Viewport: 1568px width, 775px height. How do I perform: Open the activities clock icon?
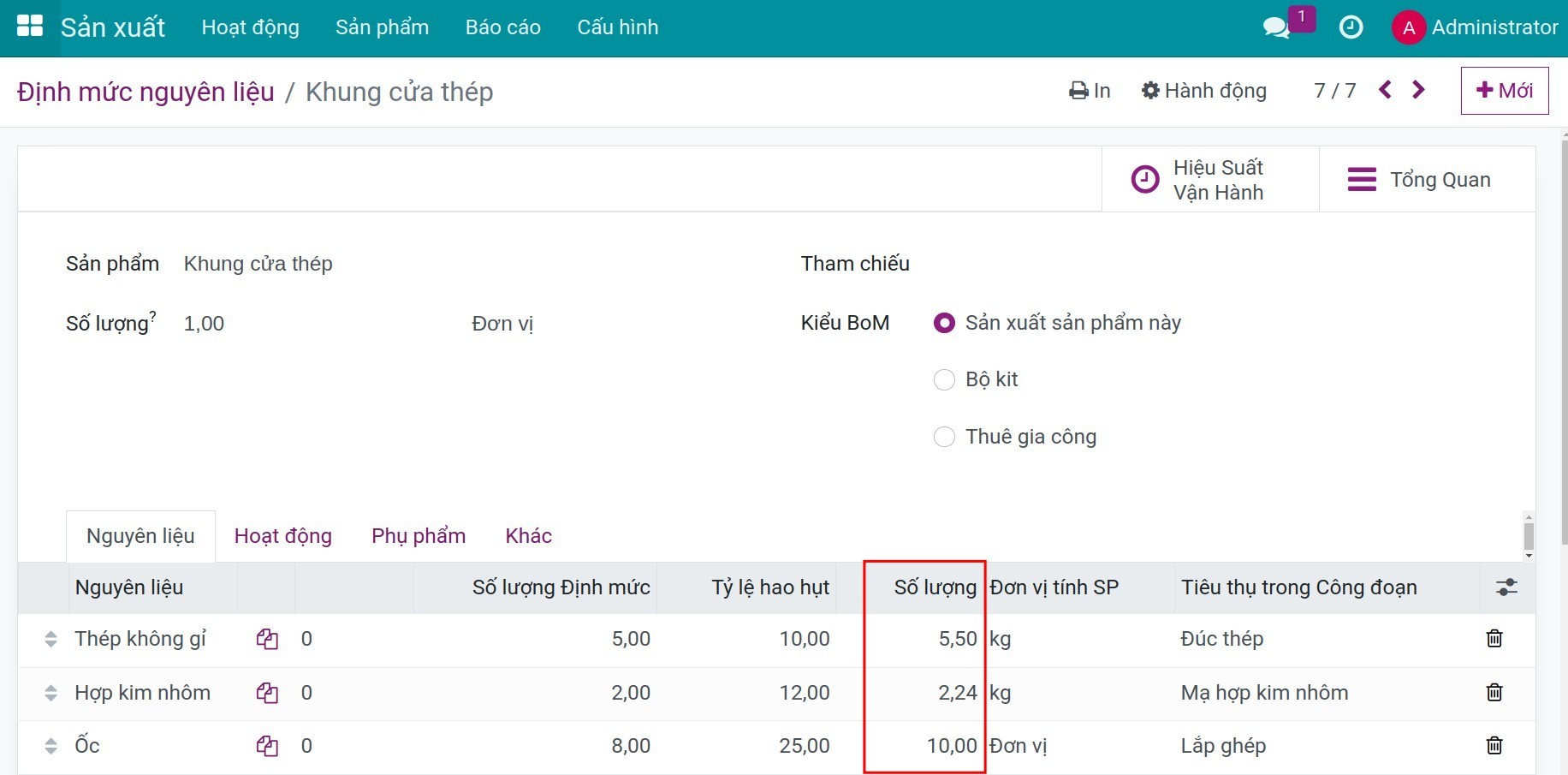coord(1351,27)
